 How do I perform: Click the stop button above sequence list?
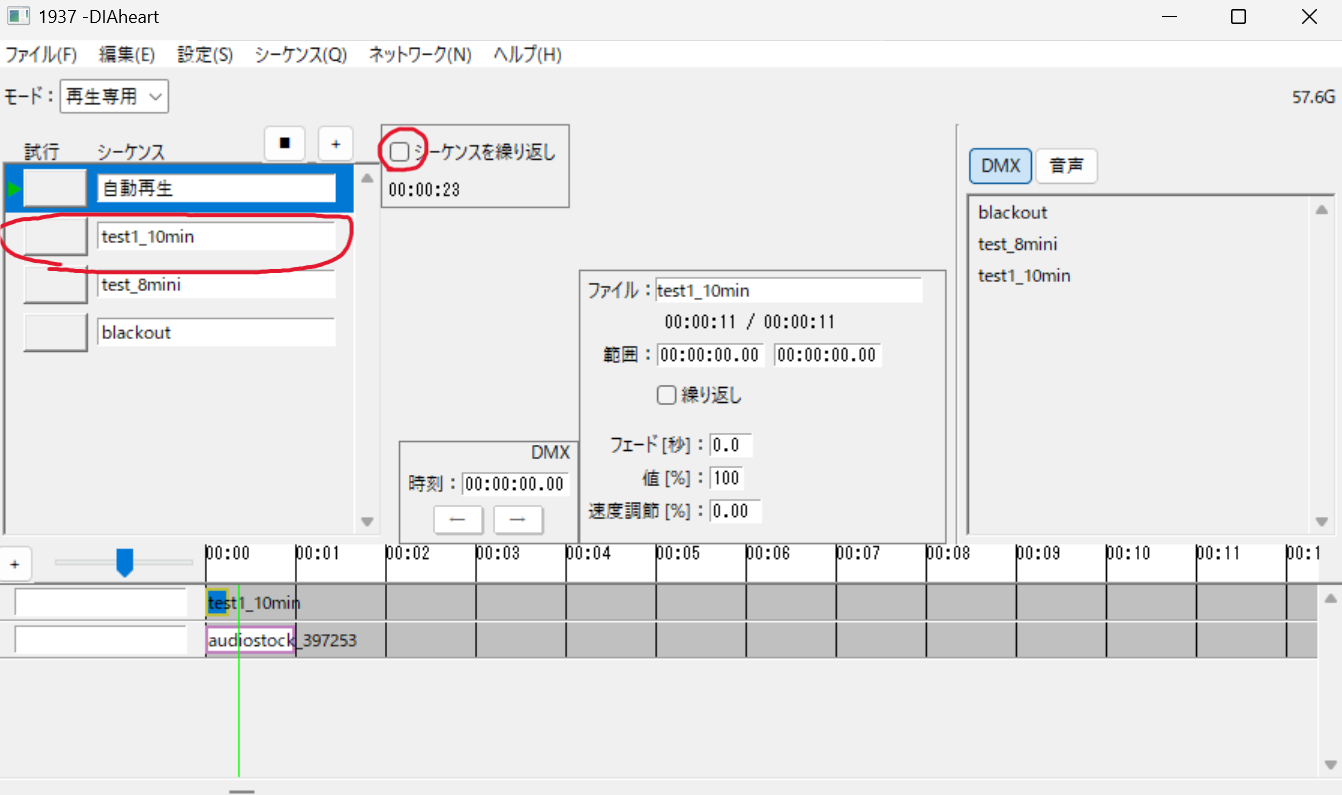(x=285, y=144)
